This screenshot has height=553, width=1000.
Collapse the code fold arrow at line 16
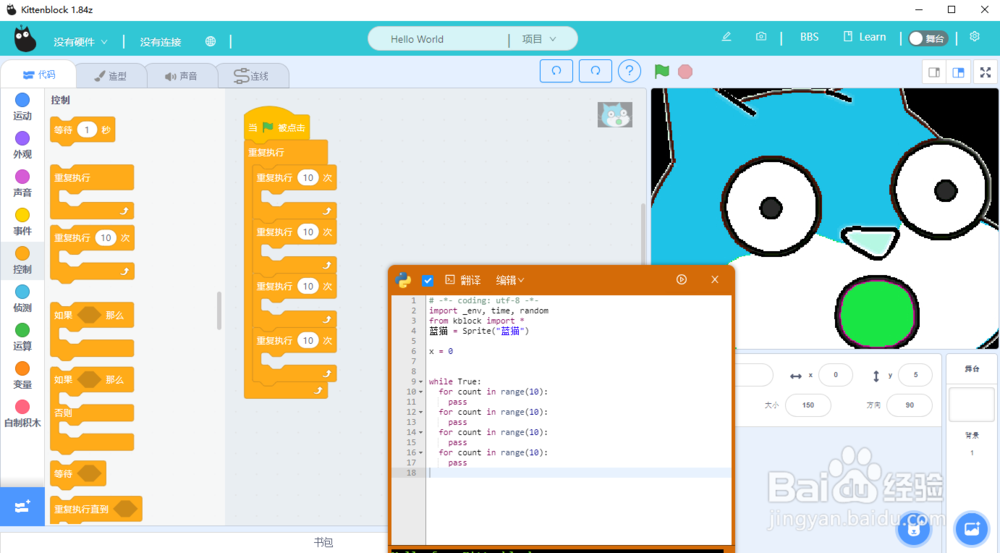pos(421,453)
